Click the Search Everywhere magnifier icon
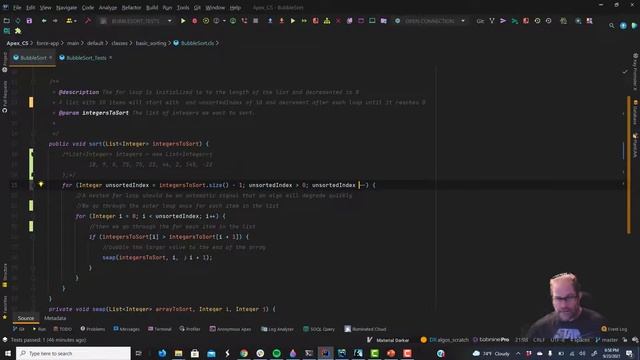The image size is (640, 360). click(611, 25)
